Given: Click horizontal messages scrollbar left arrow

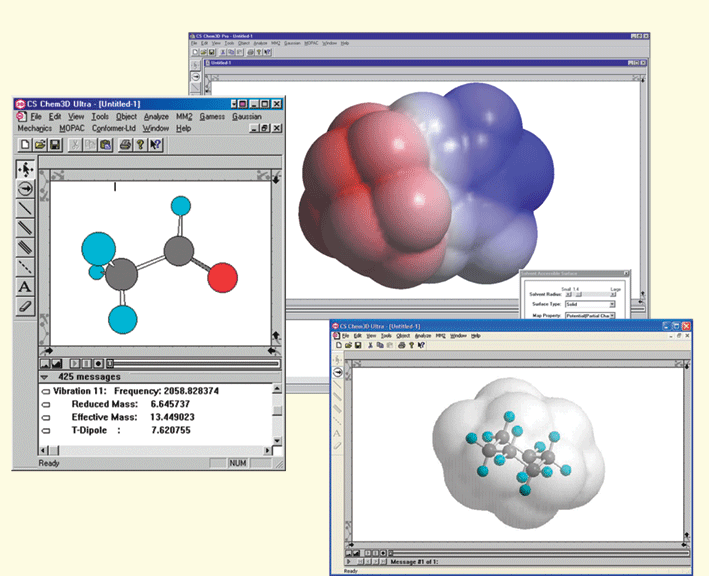Looking at the screenshot, I should (x=43, y=450).
